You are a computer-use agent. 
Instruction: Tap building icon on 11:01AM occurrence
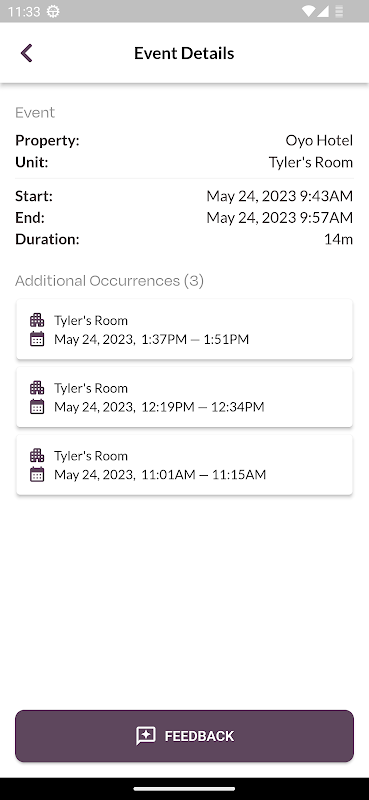37,456
